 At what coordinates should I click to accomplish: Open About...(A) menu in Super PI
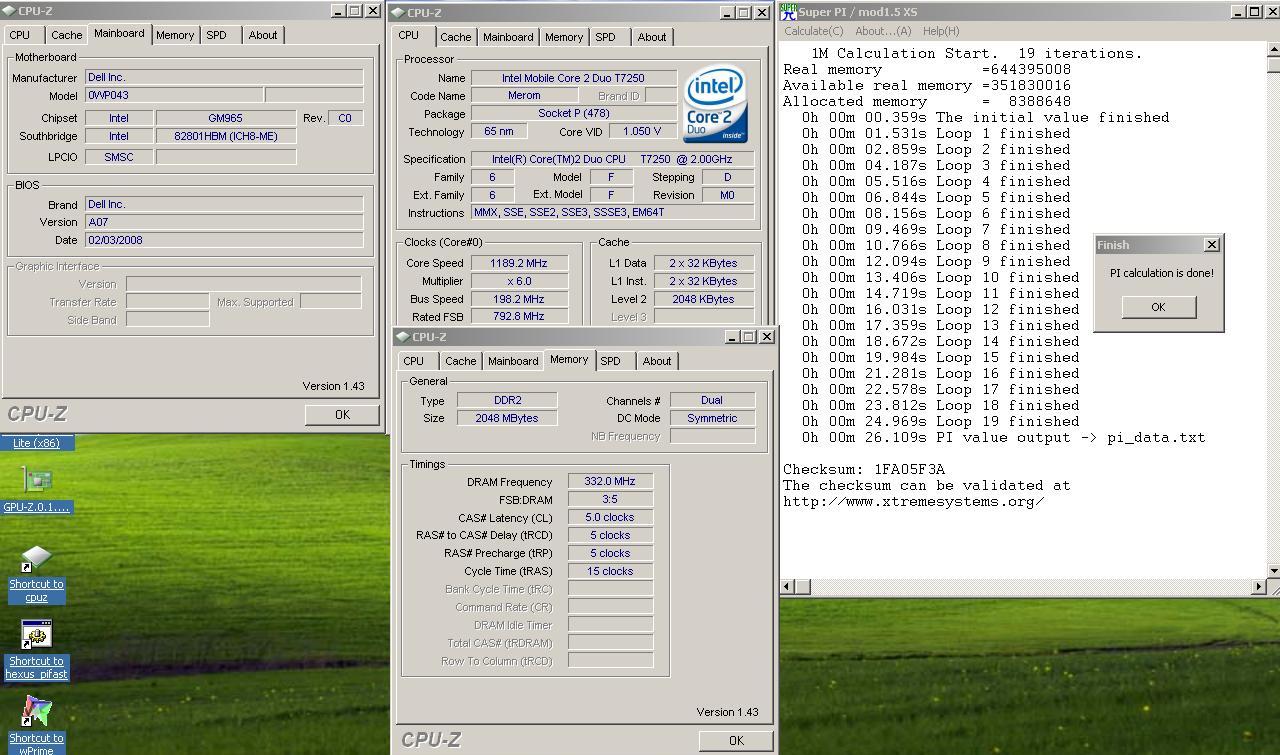pyautogui.click(x=883, y=31)
